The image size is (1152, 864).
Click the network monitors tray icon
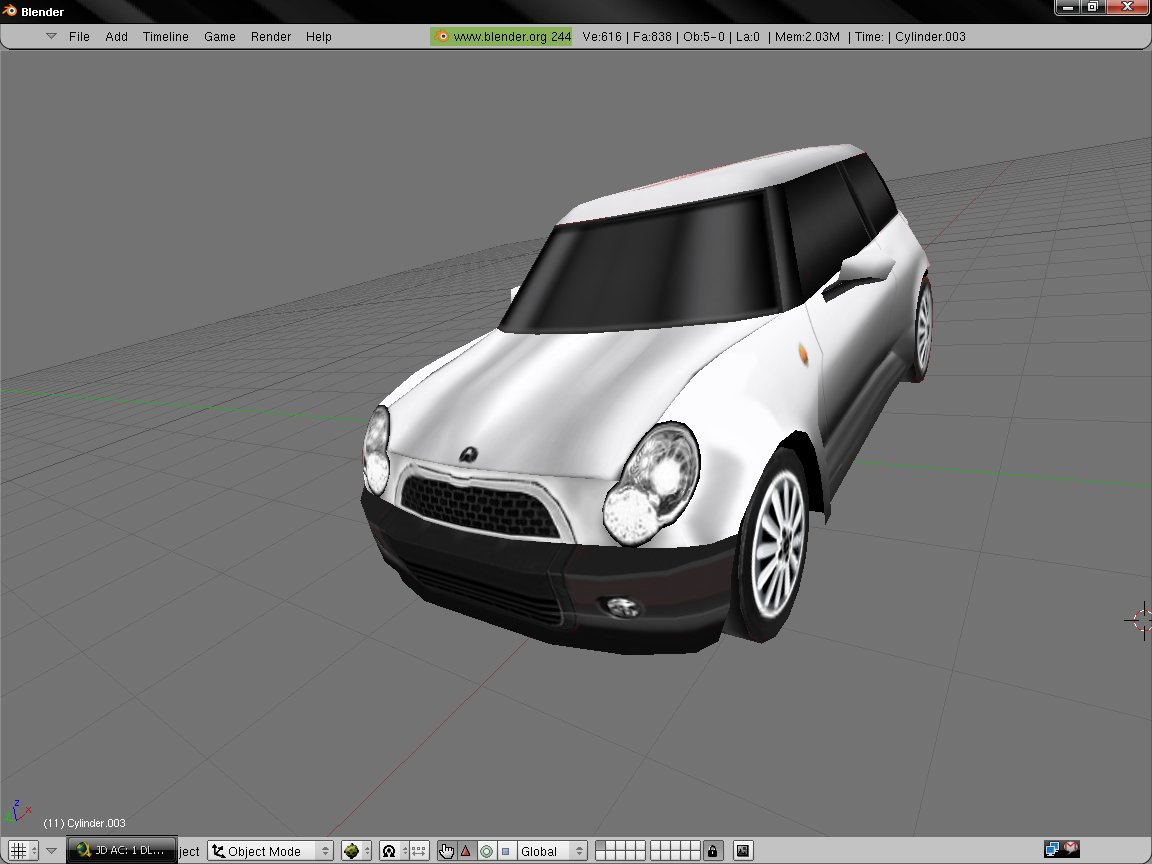click(x=1053, y=849)
